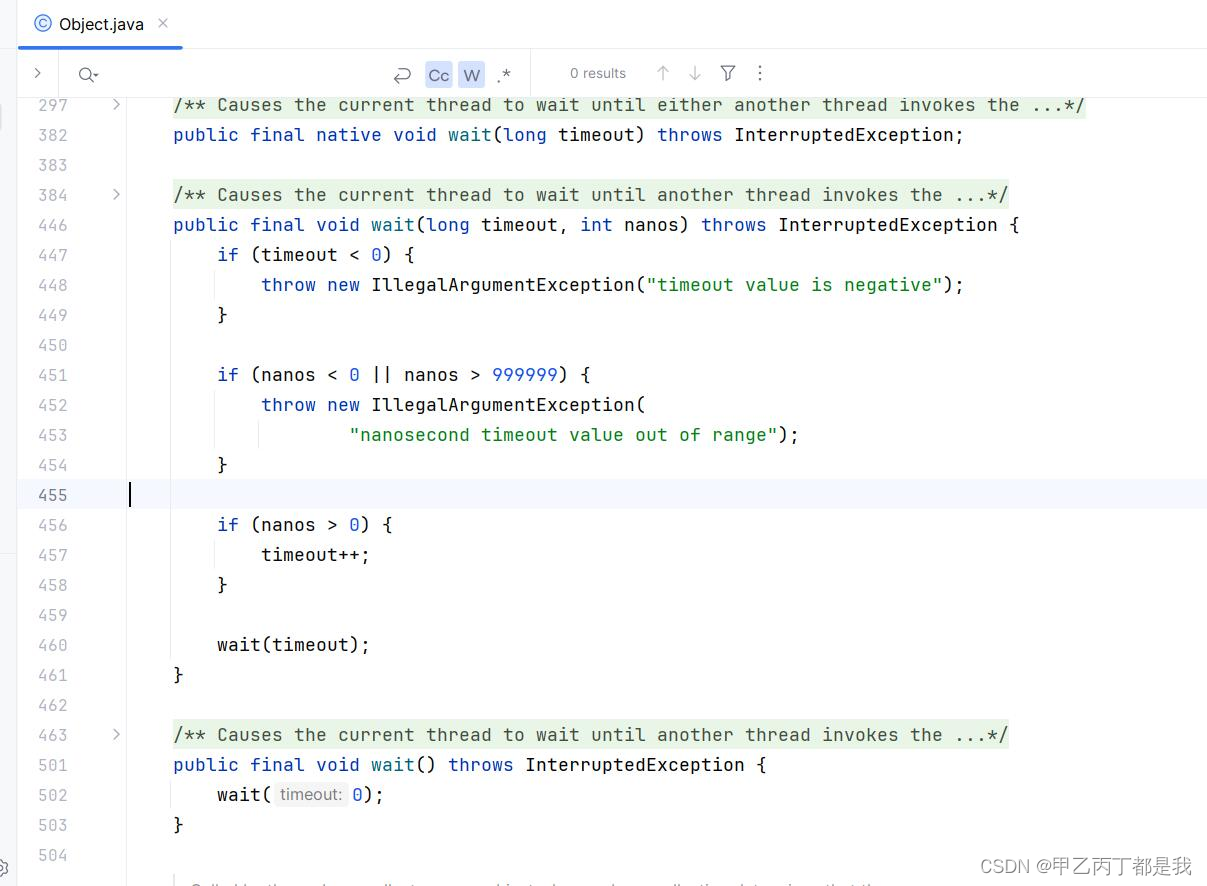Enable the .* regex search option
The width and height of the screenshot is (1207, 886).
pyautogui.click(x=504, y=74)
